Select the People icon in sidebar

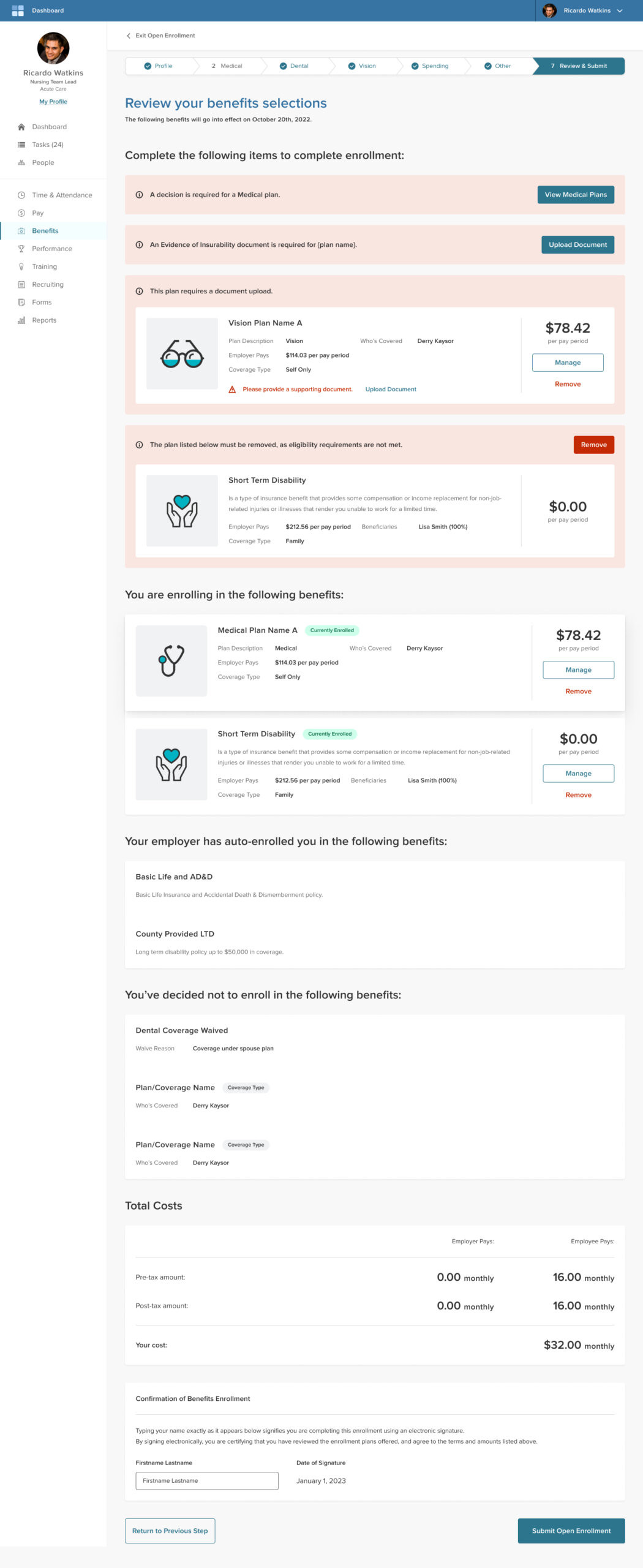(x=21, y=162)
